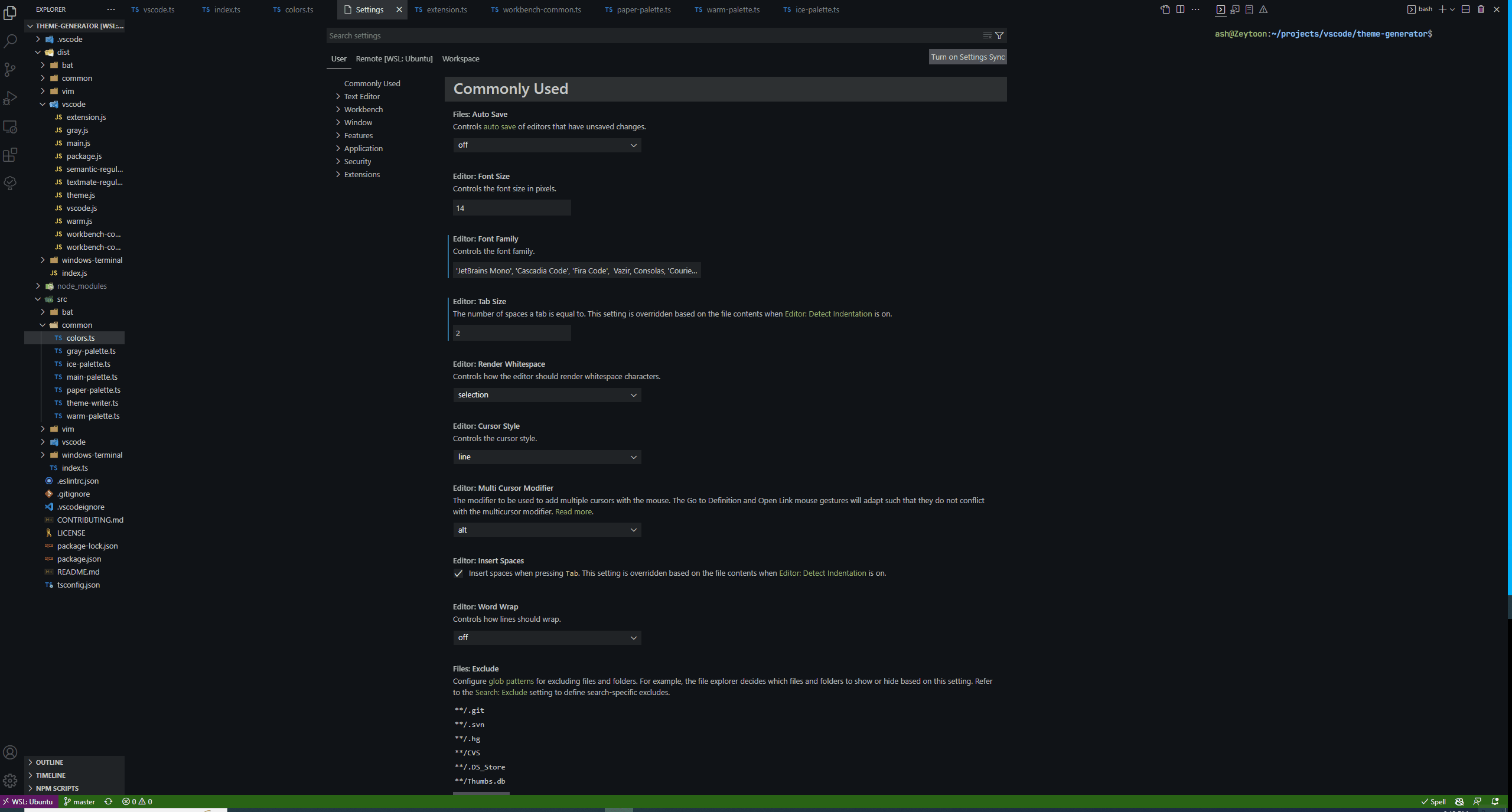Kill the terminal with trash icon
This screenshot has width=1512, height=812.
point(1481,9)
